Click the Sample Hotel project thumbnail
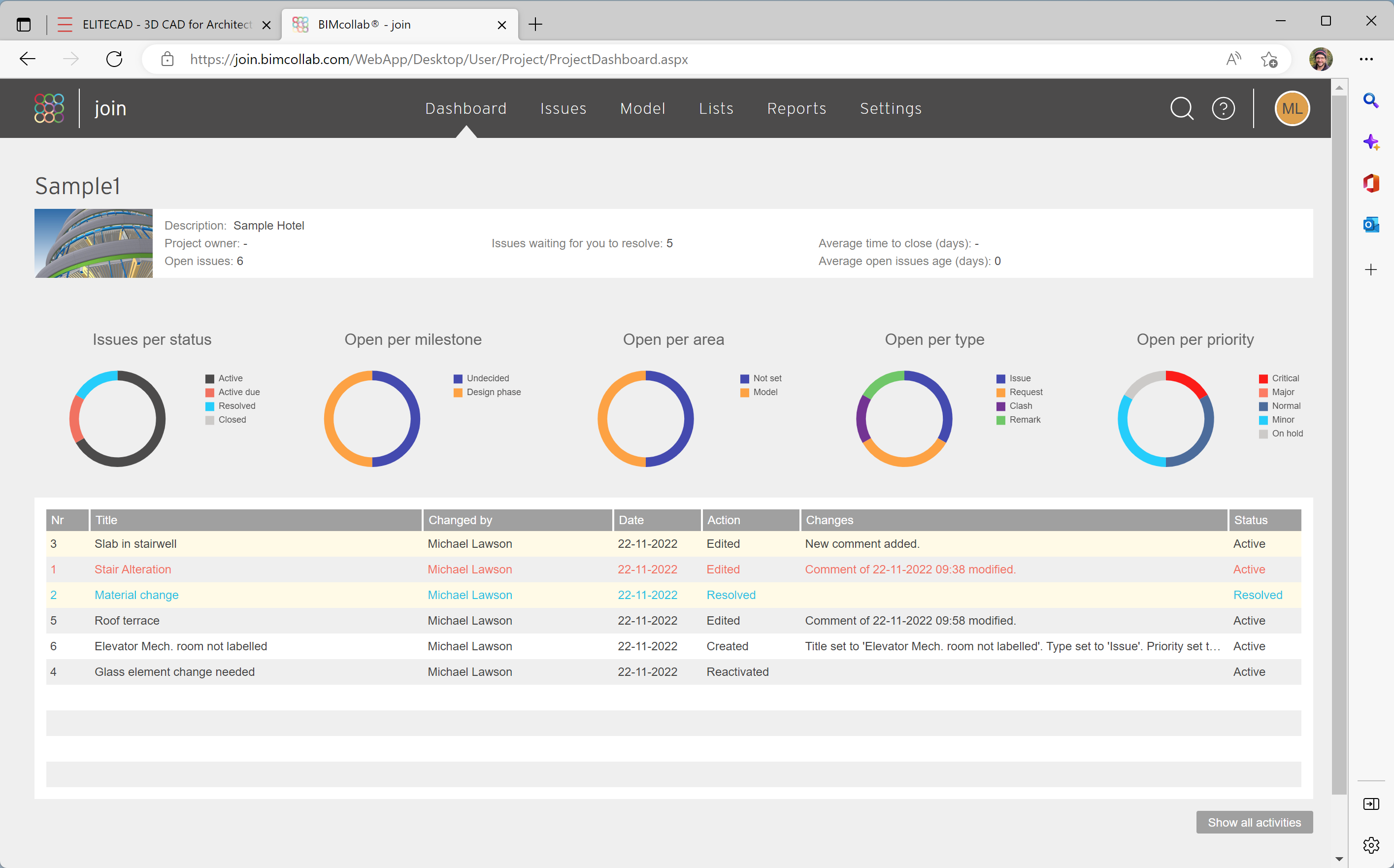The width and height of the screenshot is (1394, 868). click(x=94, y=242)
